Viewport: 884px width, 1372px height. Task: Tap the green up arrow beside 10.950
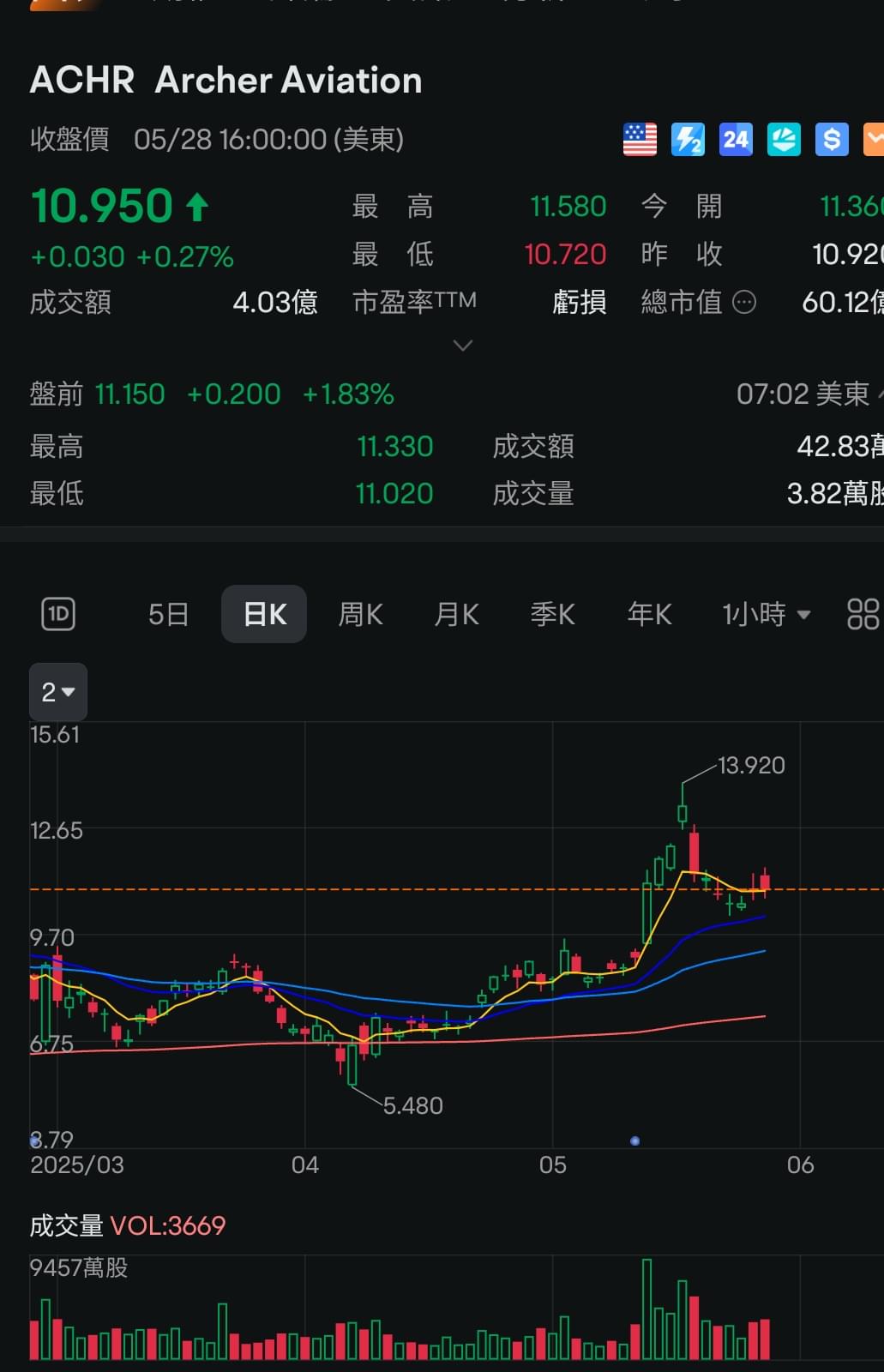coord(197,207)
